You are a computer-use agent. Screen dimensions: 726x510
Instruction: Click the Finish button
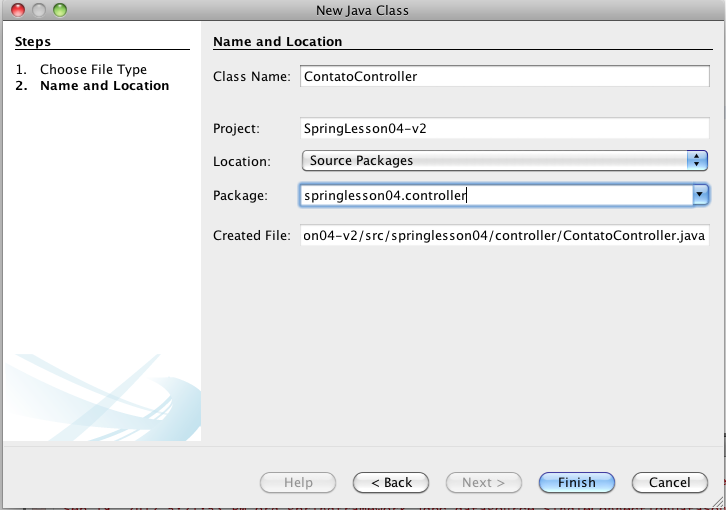point(576,483)
